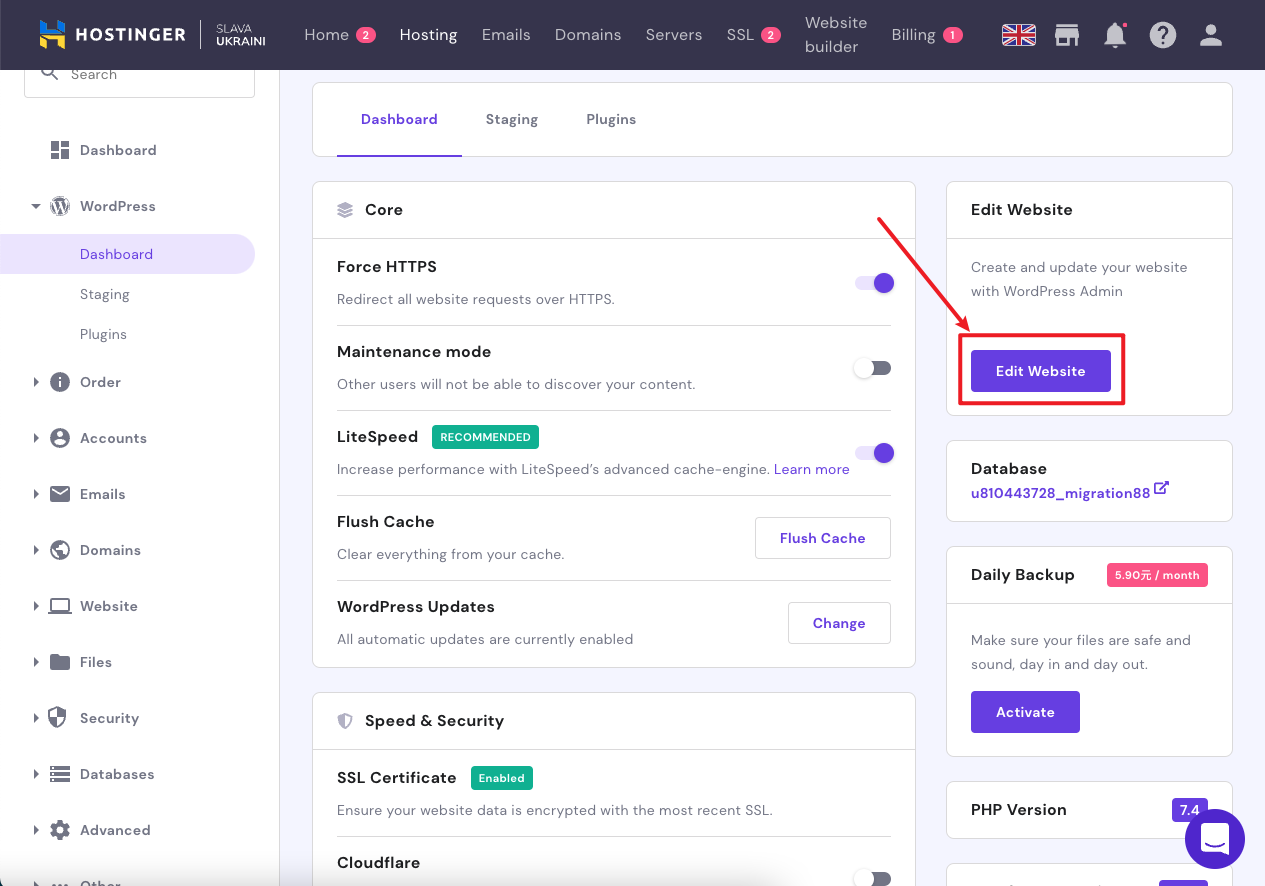The height and width of the screenshot is (886, 1265).
Task: Expand the Accounts sidebar section
Action: [x=36, y=438]
